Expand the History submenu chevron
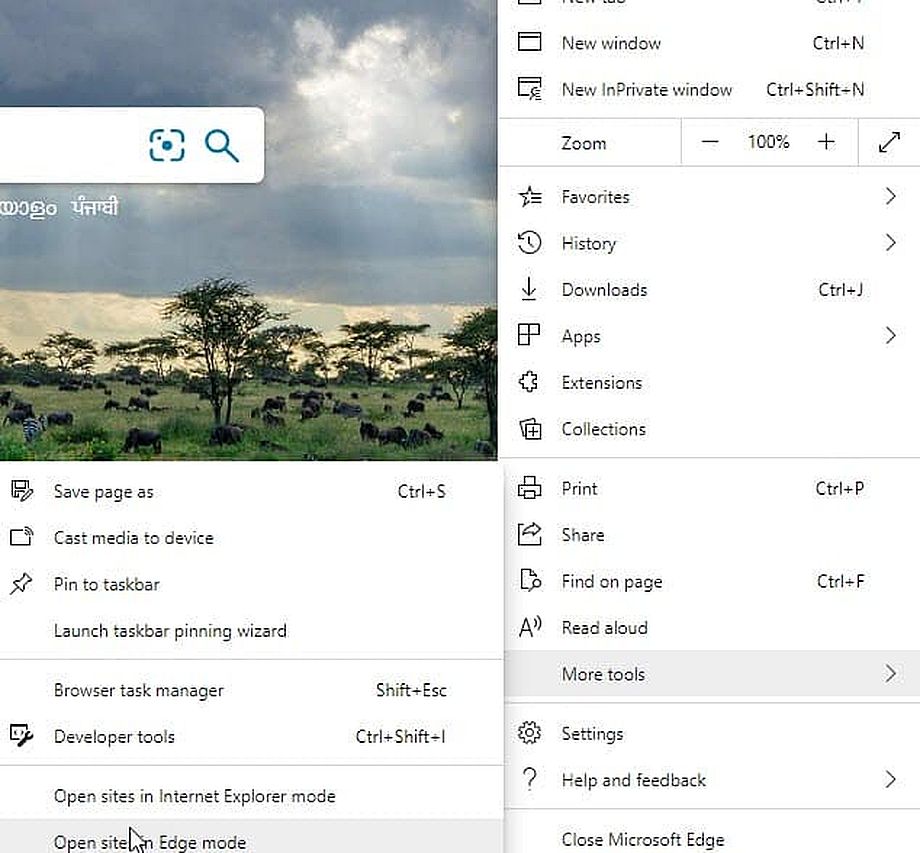Viewport: 920px width, 853px height. click(x=890, y=243)
